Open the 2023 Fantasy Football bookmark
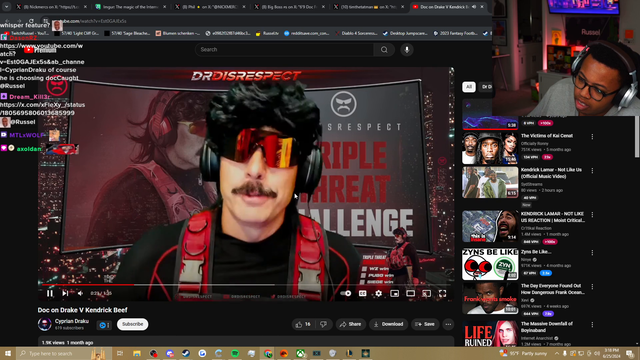This screenshot has width=640, height=360. coord(456,33)
